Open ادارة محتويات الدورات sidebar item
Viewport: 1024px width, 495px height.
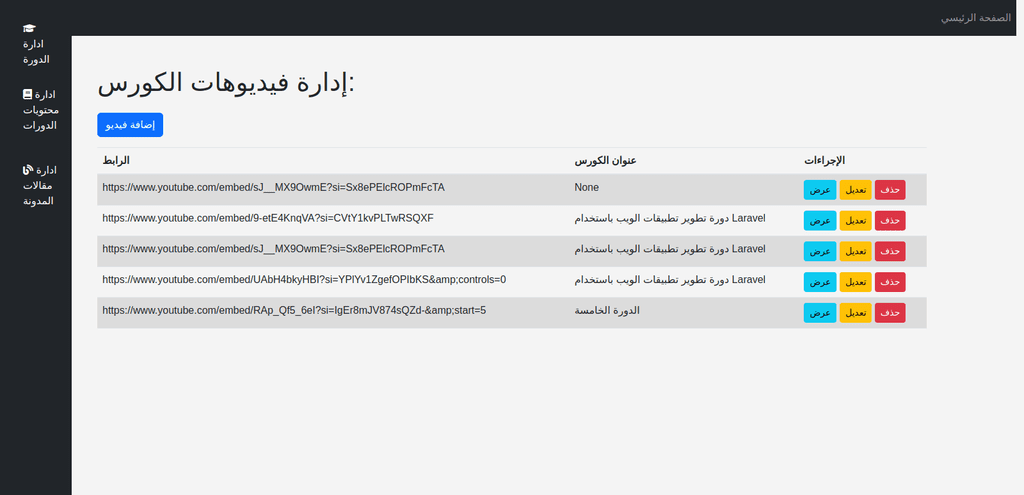(40, 110)
